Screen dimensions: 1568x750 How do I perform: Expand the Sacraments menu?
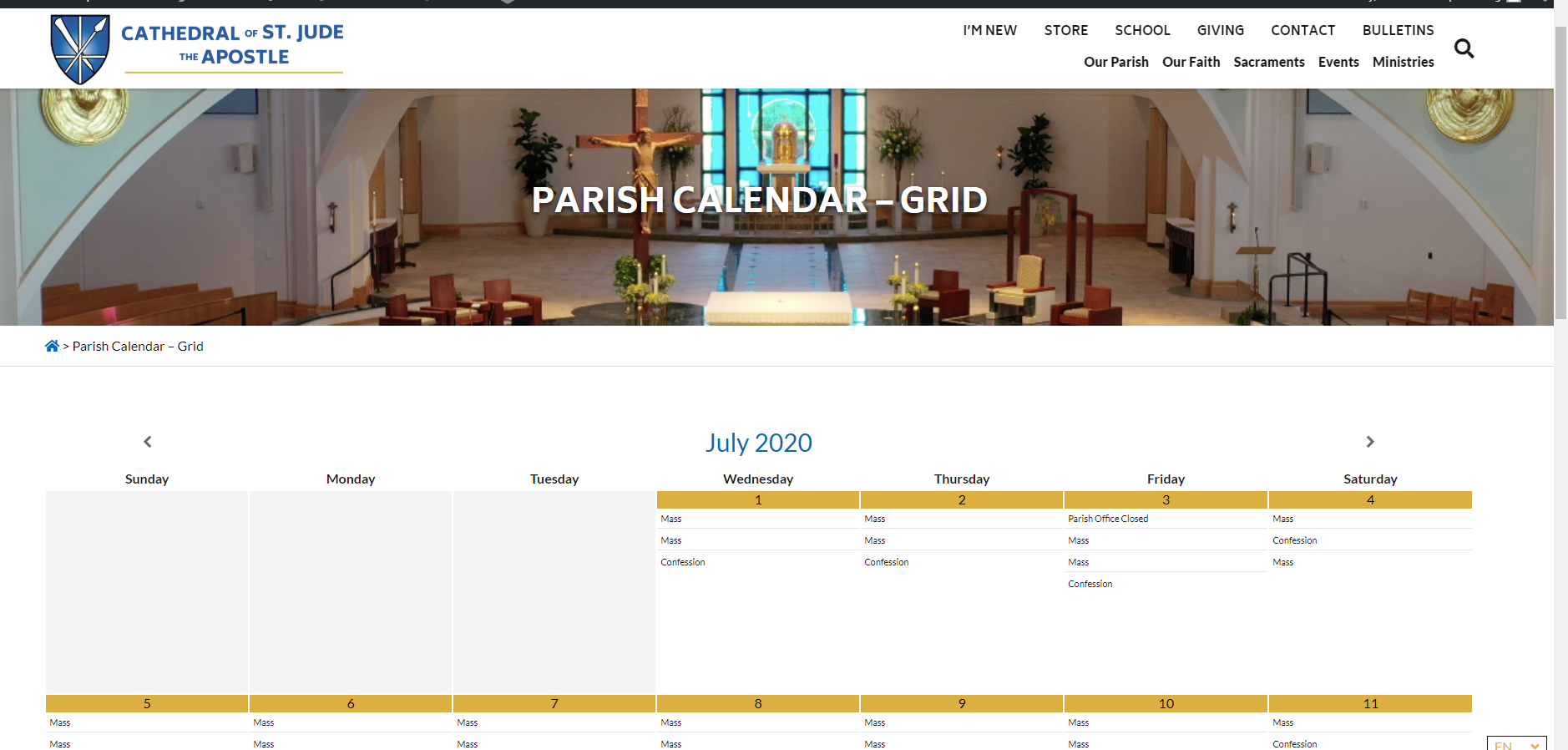pyautogui.click(x=1268, y=62)
